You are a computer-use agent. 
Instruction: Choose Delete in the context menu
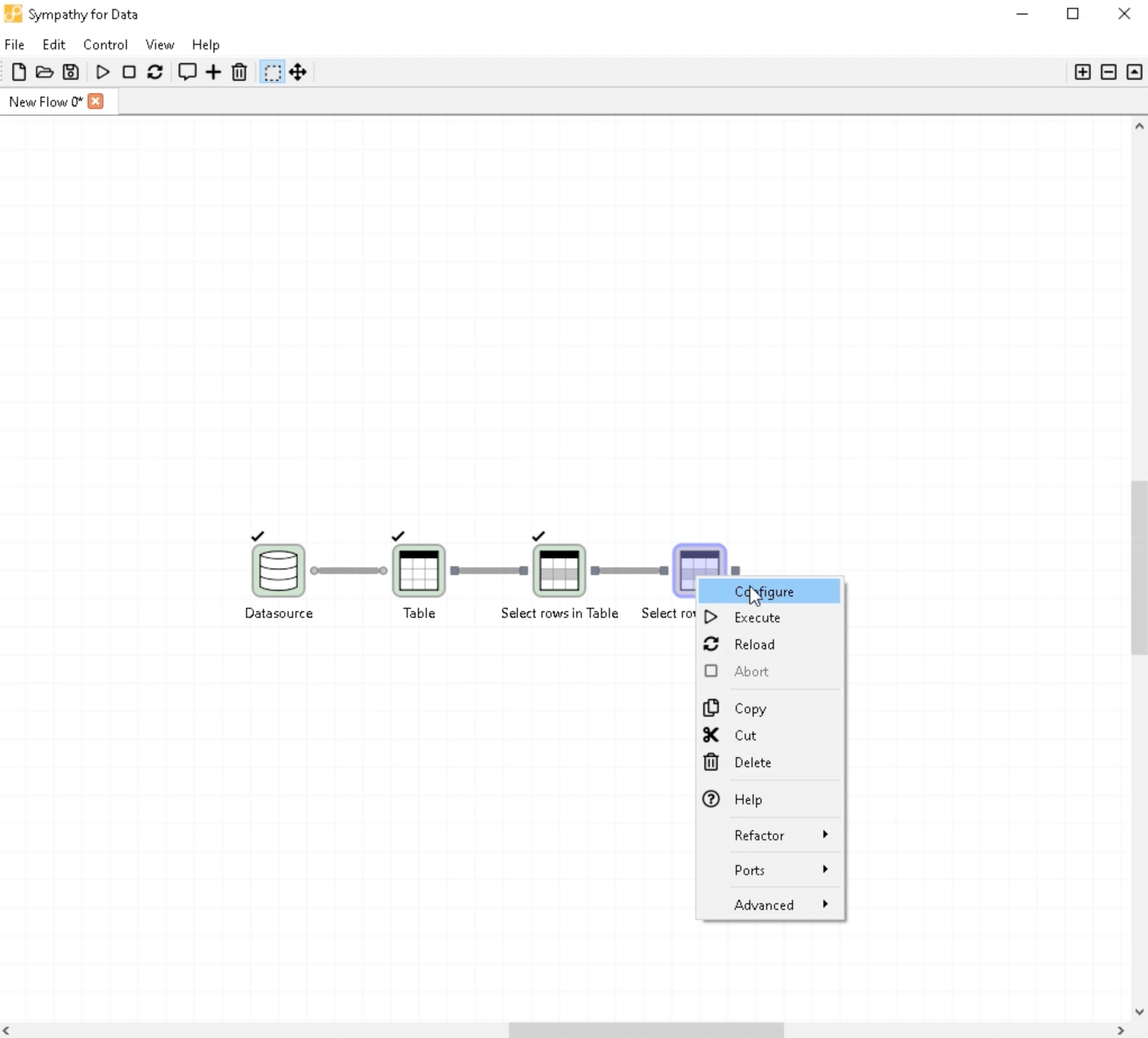pos(769,762)
